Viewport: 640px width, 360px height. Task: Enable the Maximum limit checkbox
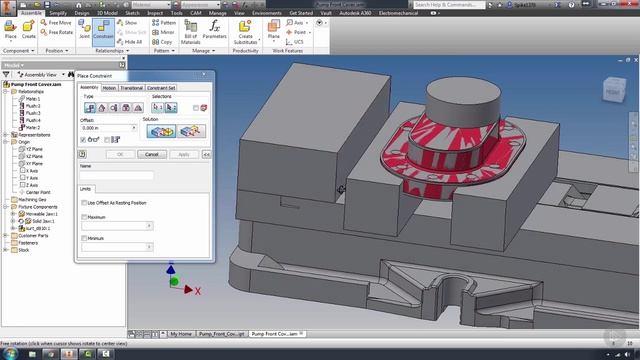(84, 217)
